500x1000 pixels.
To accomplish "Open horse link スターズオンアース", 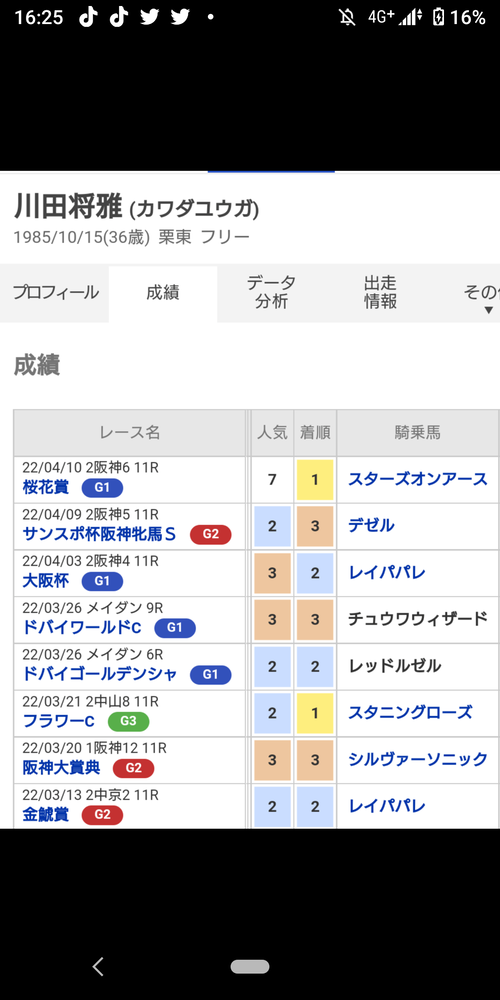I will point(418,479).
